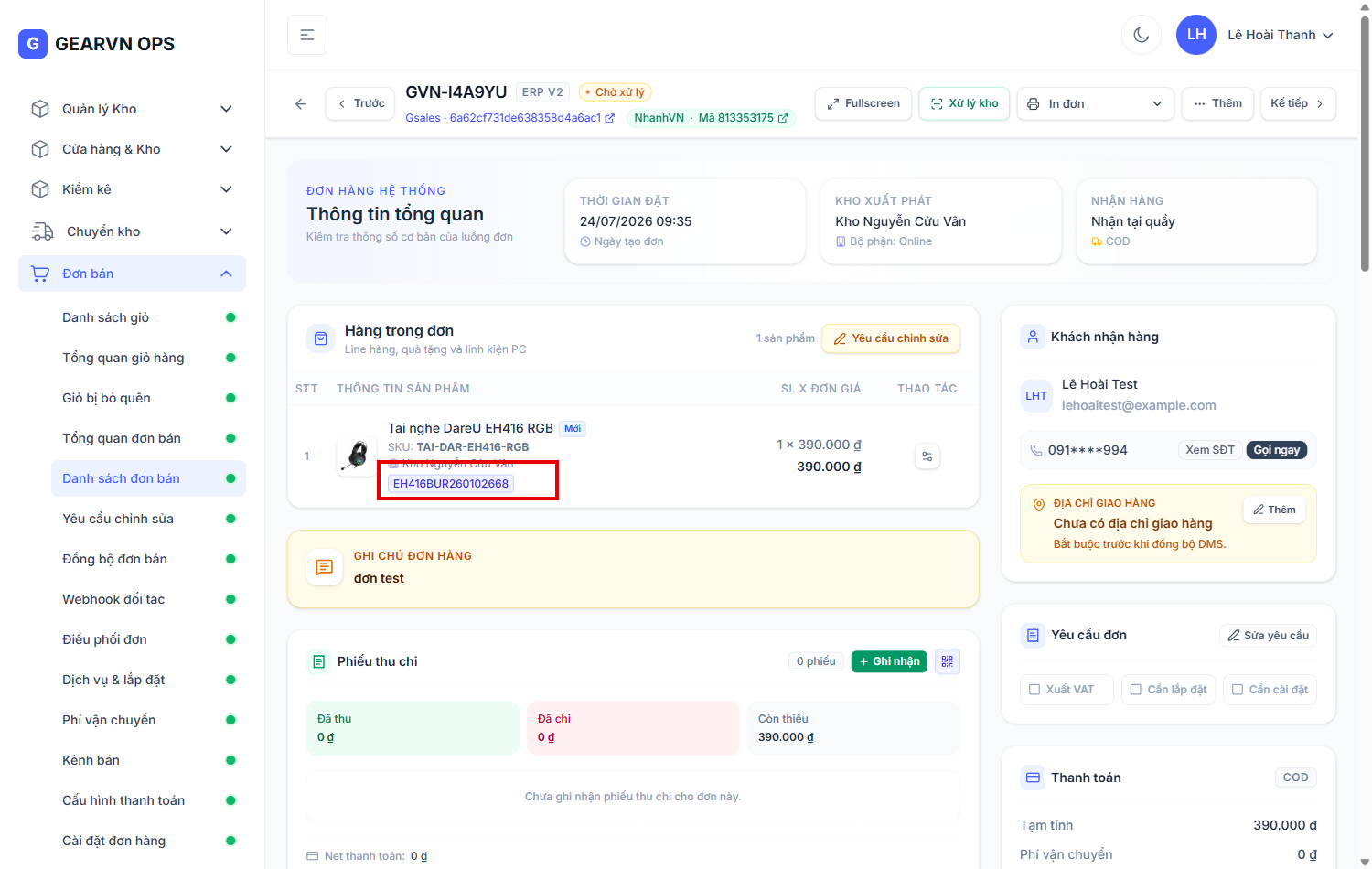Expand Kiểm kê menu chevron
The image size is (1372, 869).
click(x=226, y=189)
